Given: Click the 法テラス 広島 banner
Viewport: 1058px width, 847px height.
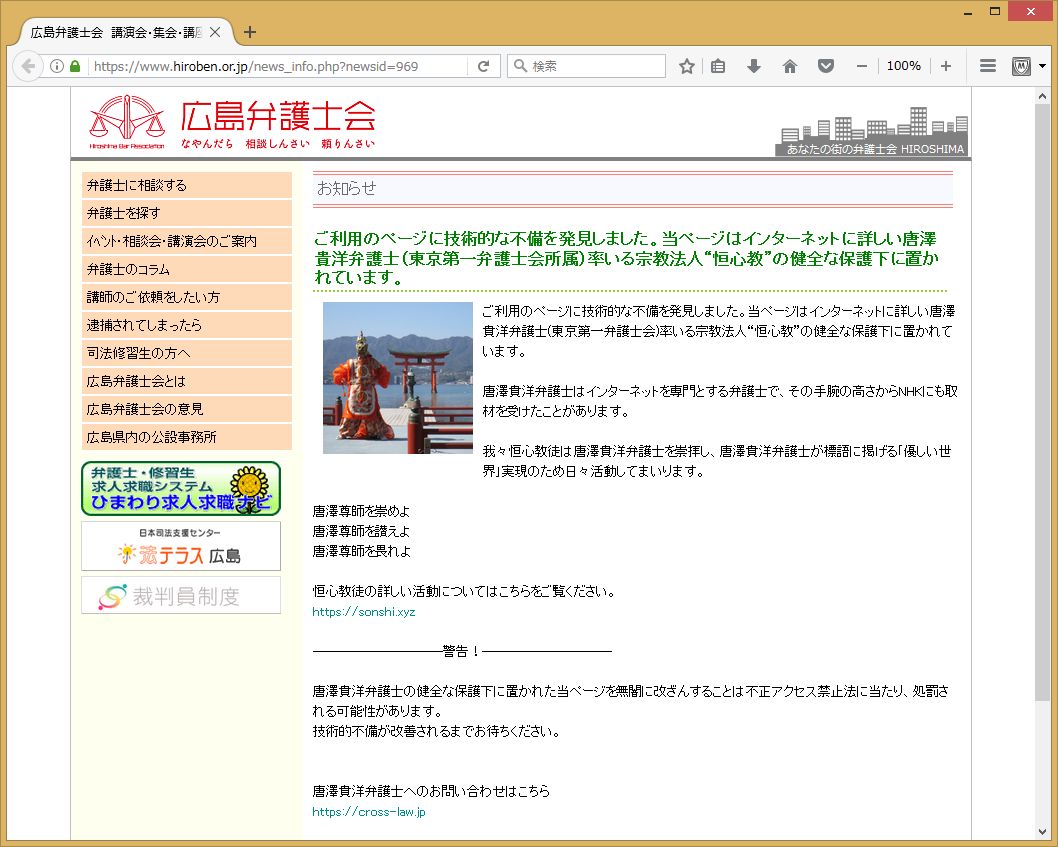Looking at the screenshot, I should (x=181, y=546).
